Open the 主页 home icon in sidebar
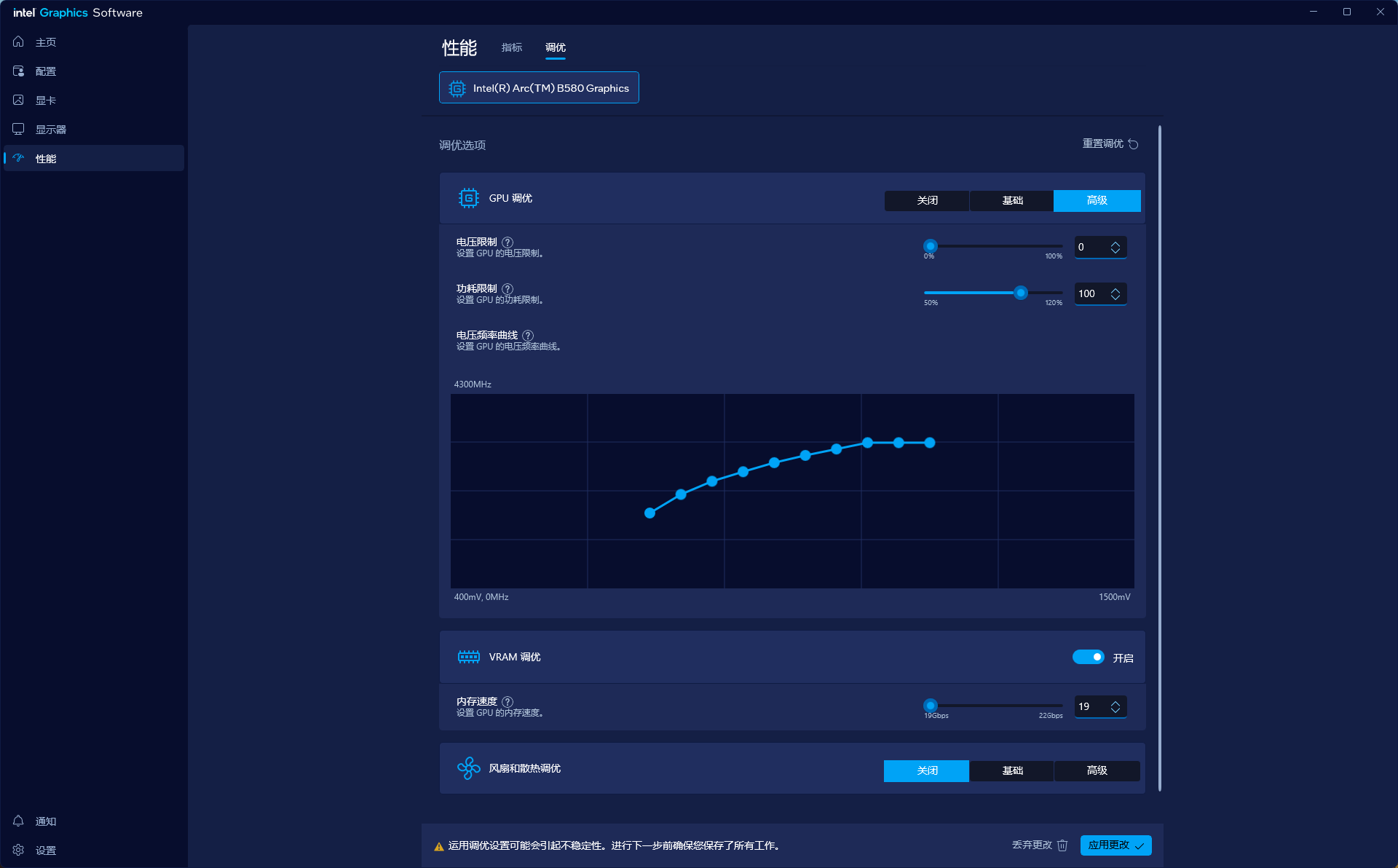Viewport: 1398px width, 868px height. pyautogui.click(x=19, y=42)
